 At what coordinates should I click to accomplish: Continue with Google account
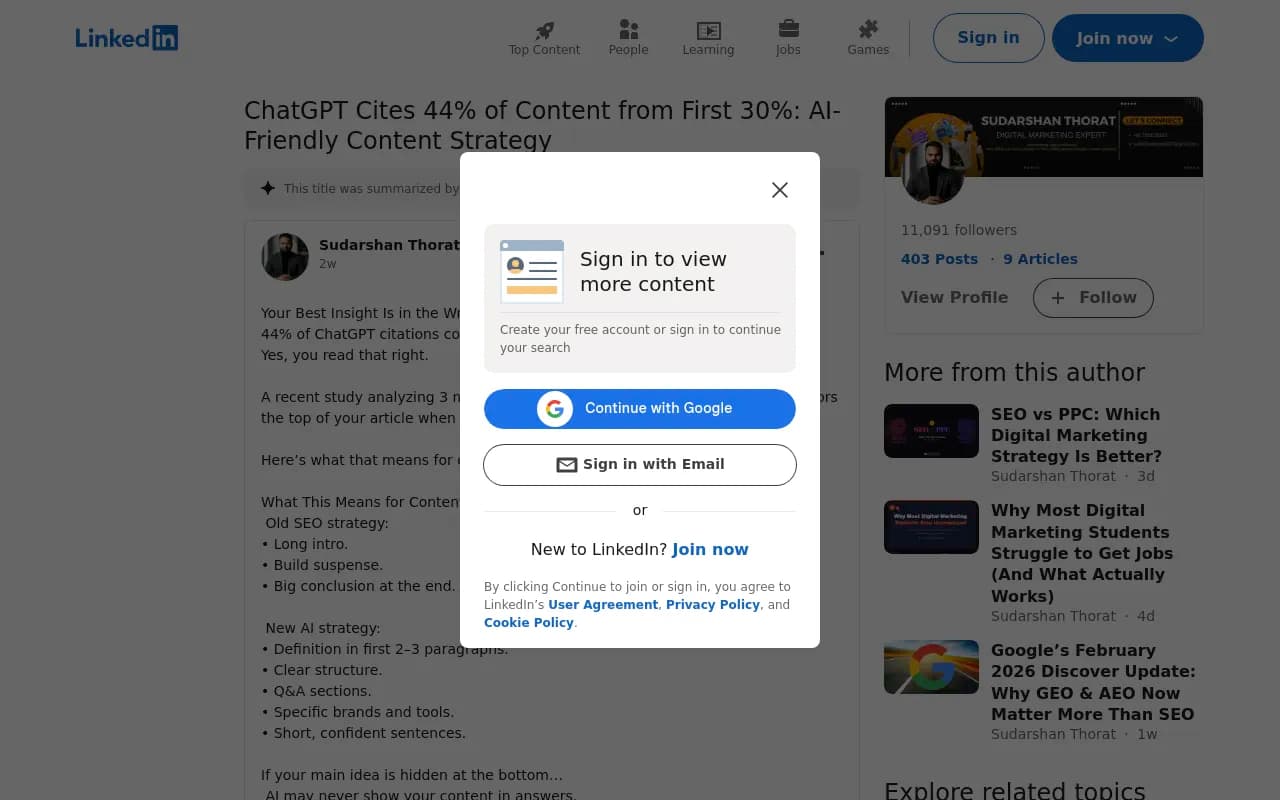(x=640, y=408)
